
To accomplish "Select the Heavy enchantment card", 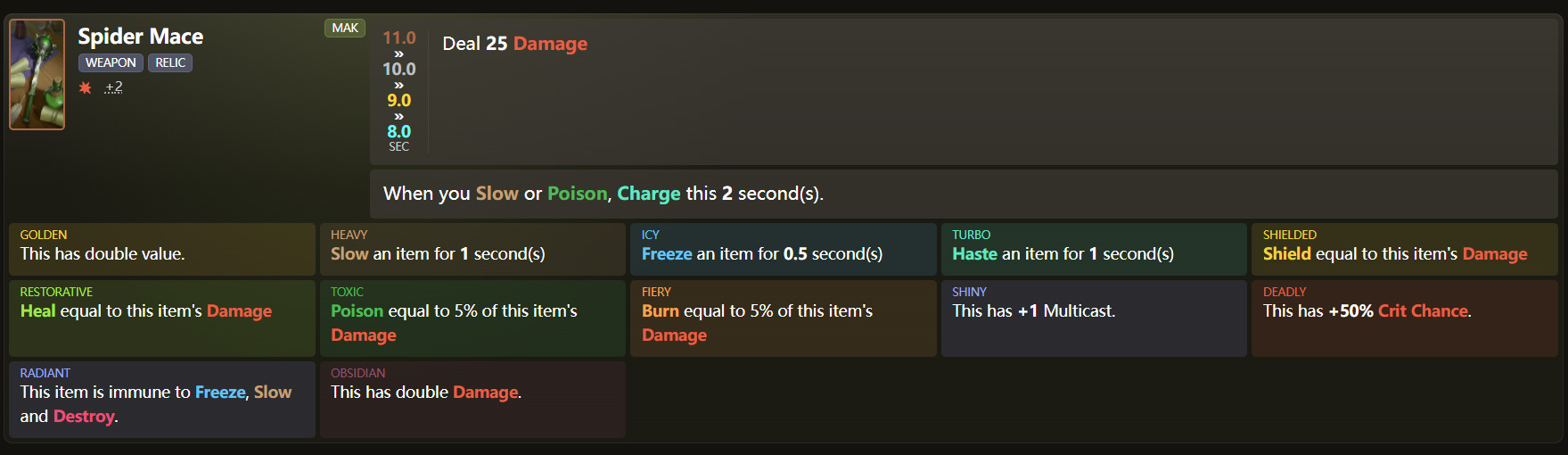I will pos(472,248).
